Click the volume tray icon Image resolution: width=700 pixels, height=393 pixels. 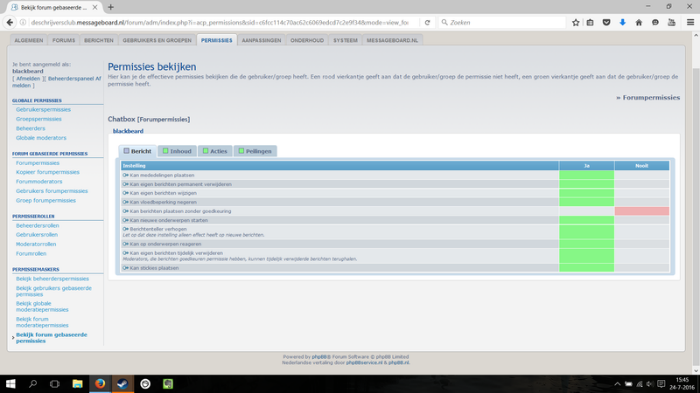650,384
